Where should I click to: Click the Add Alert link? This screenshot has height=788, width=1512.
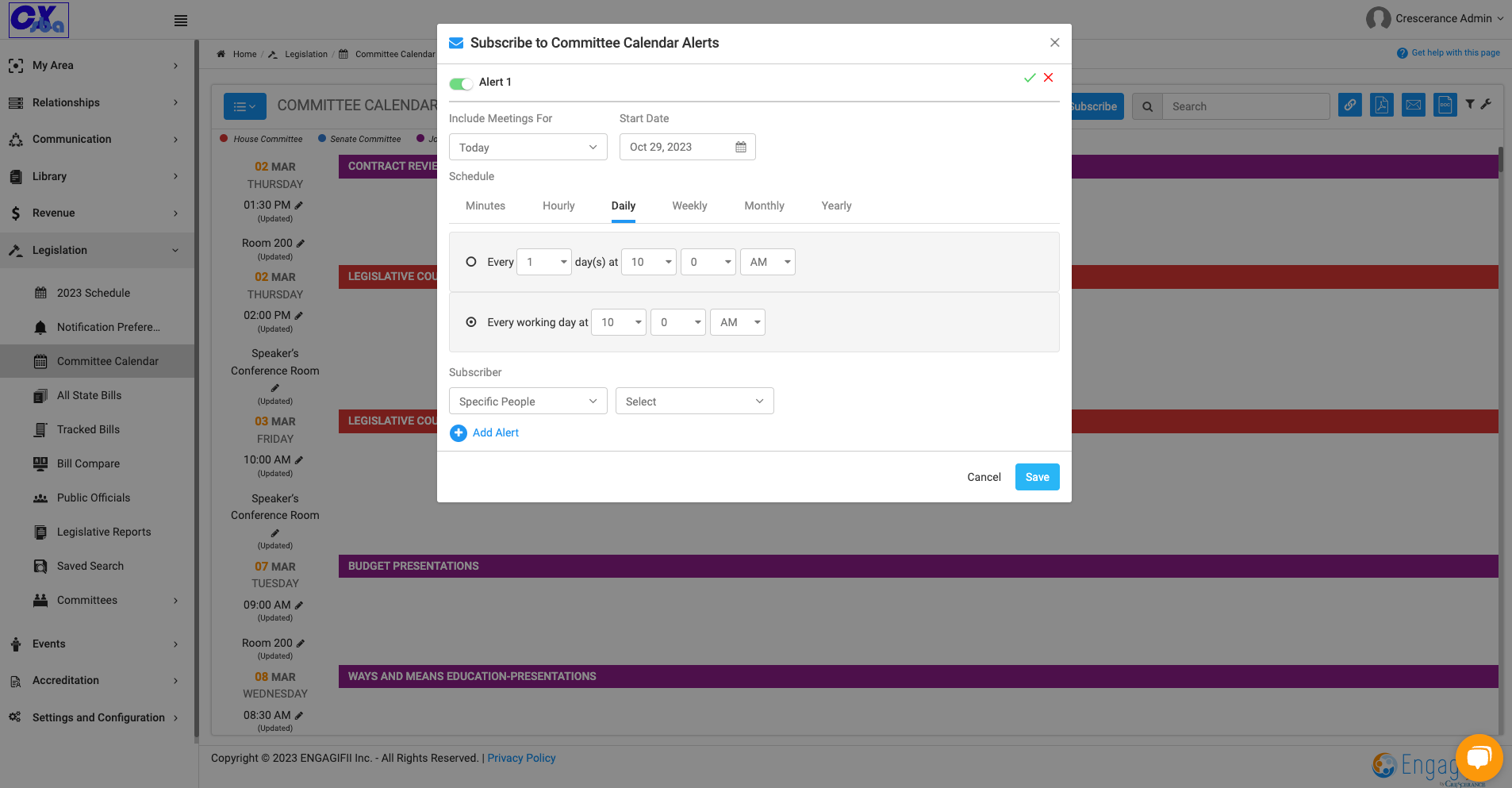[x=496, y=432]
